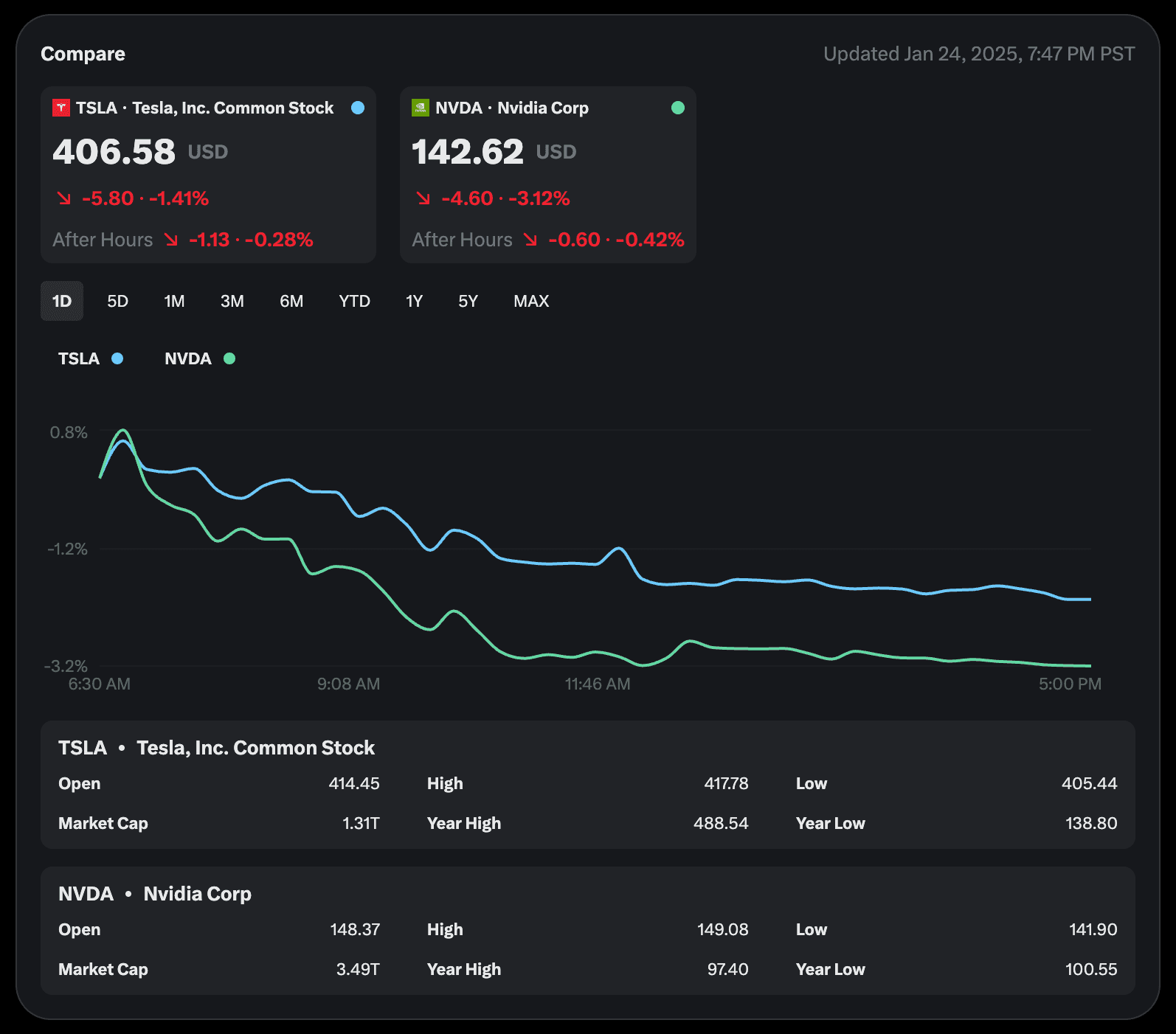1176x1034 pixels.
Task: Click the 11:46 AM time label
Action: (x=598, y=684)
